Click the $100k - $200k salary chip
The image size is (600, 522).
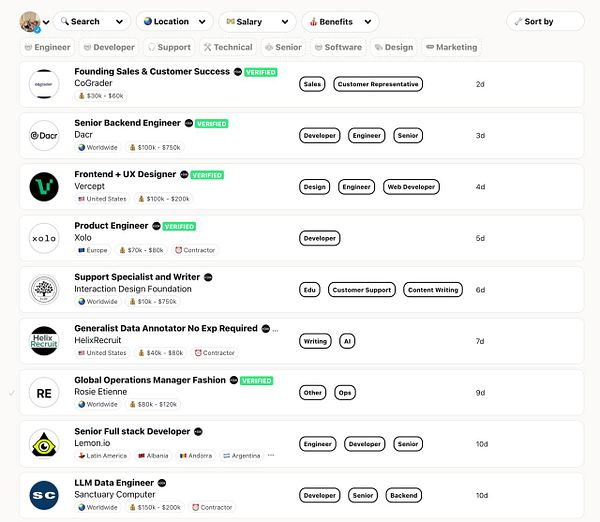[164, 199]
